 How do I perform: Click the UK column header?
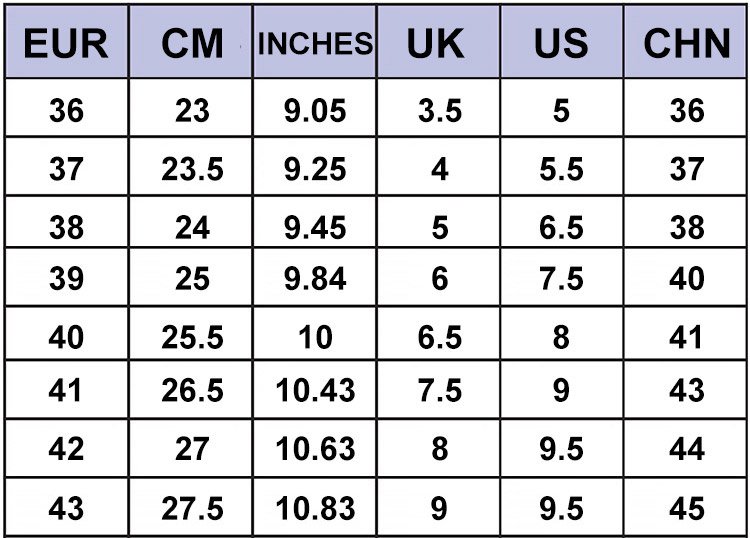pos(439,44)
